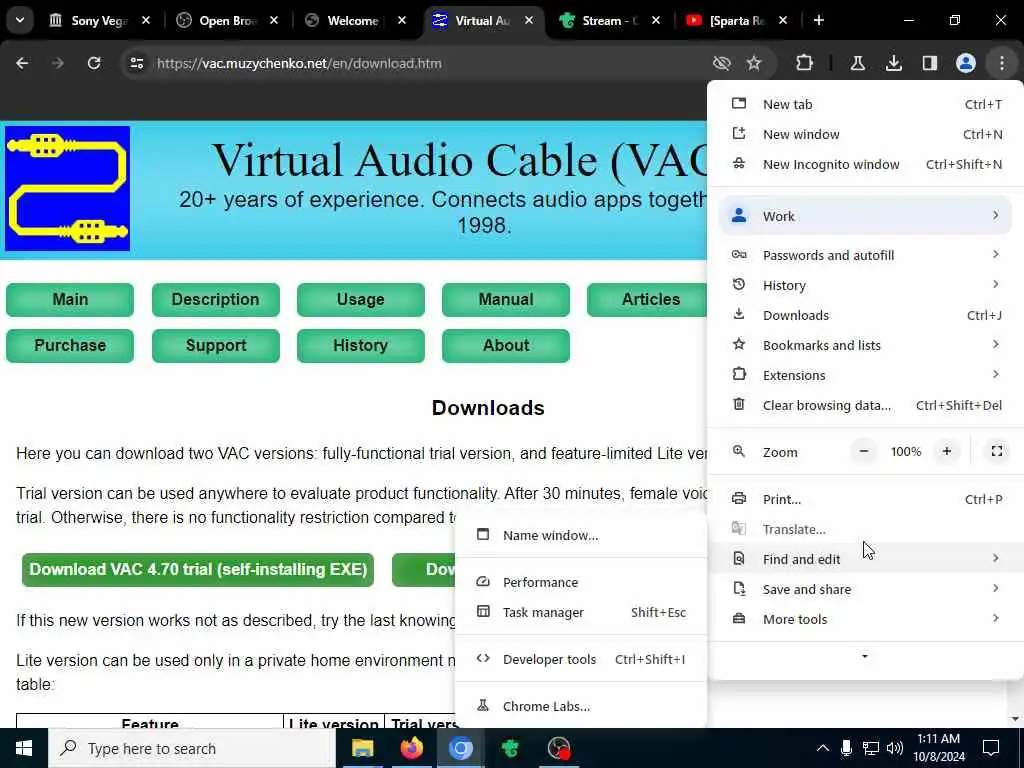Download VAC 4.70 trial self-installing EXE
This screenshot has width=1024, height=768.
(198, 569)
